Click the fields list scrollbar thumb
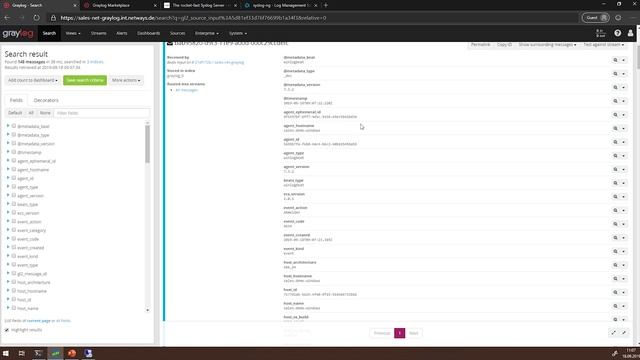This screenshot has height=360, width=640. click(147, 143)
